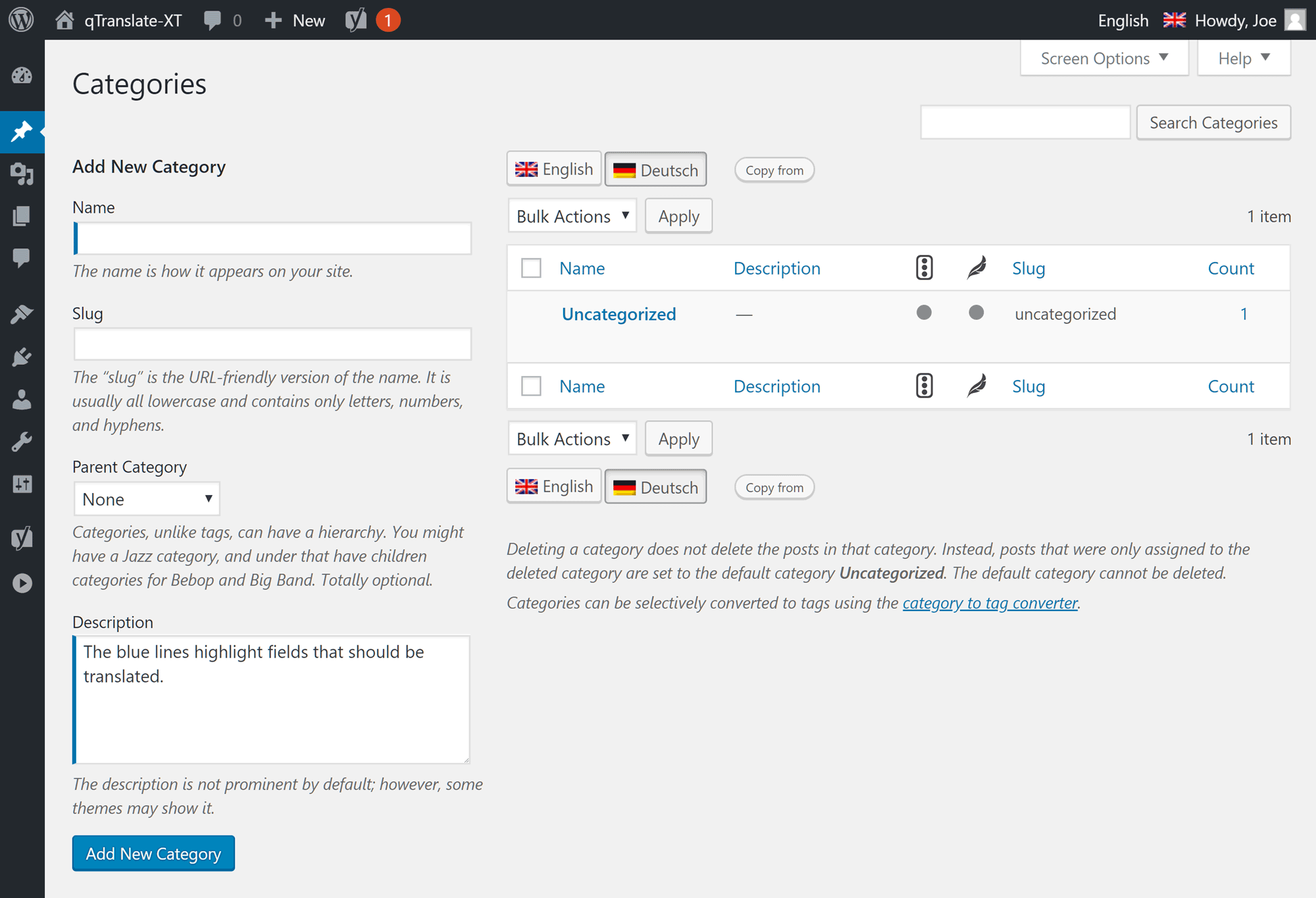Screen dimensions: 1316x898
Task: Sort by Name in top header
Action: coord(582,268)
